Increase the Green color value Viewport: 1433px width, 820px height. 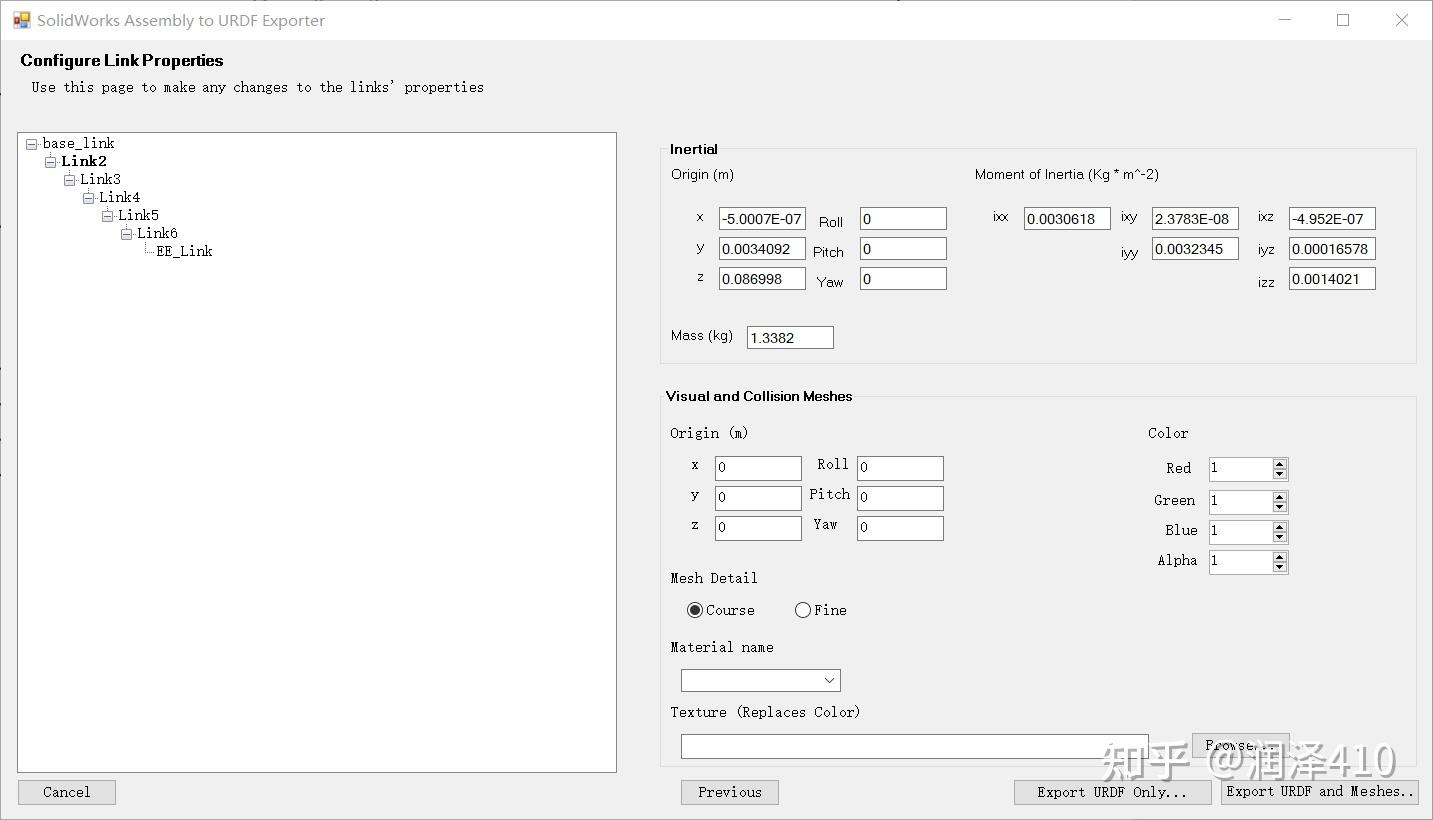click(x=1279, y=496)
